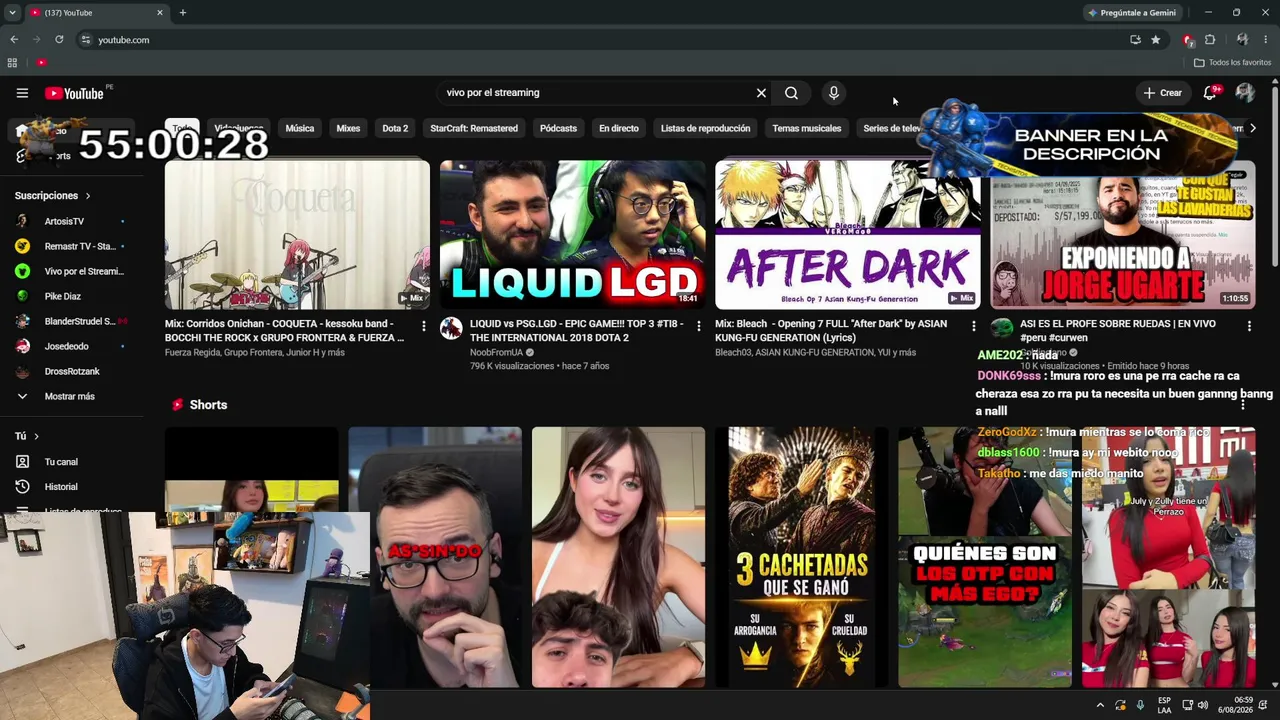
Task: Switch ESP LAA keyboard language
Action: (x=1164, y=705)
